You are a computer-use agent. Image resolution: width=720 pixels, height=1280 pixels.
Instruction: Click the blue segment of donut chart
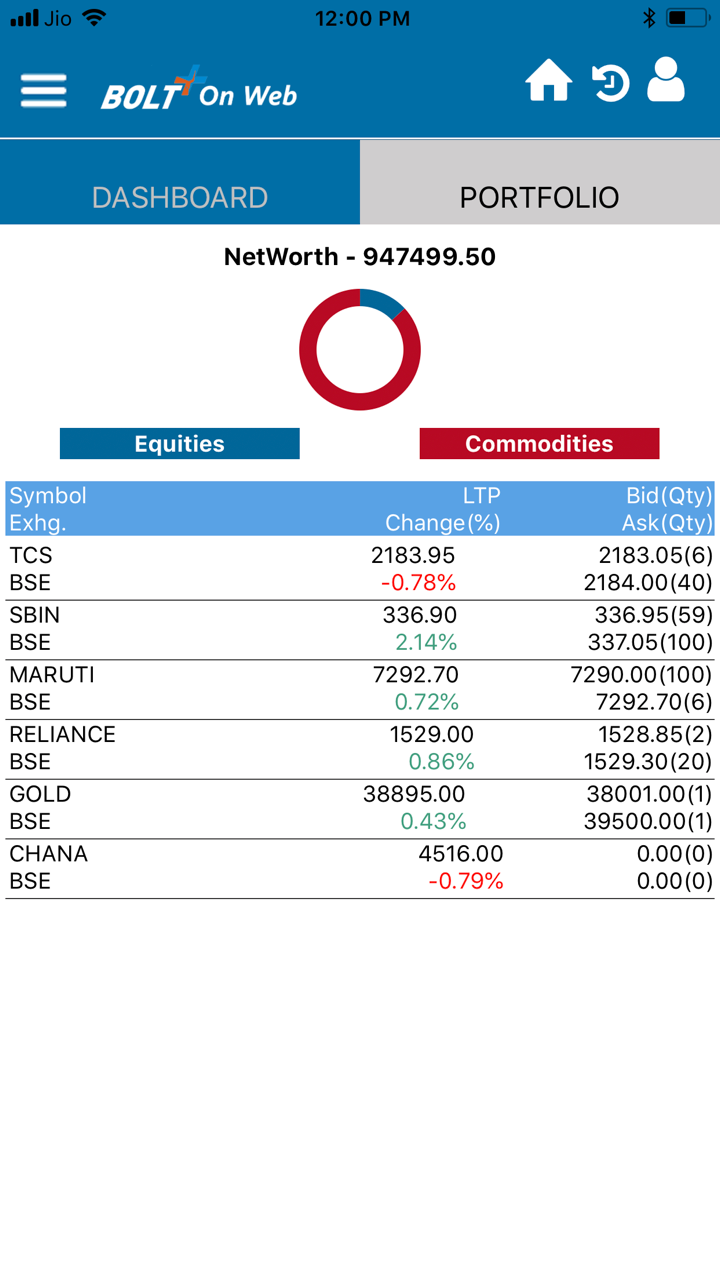click(x=380, y=301)
